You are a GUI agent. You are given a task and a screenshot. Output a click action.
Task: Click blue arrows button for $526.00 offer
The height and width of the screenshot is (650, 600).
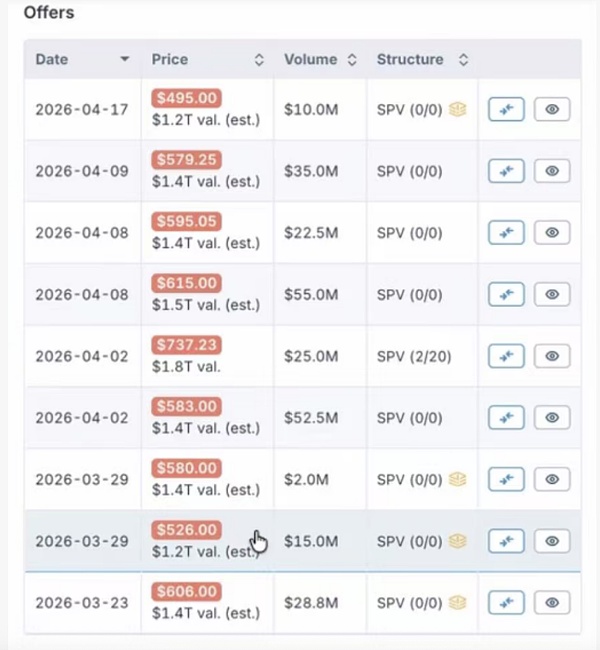click(x=506, y=541)
